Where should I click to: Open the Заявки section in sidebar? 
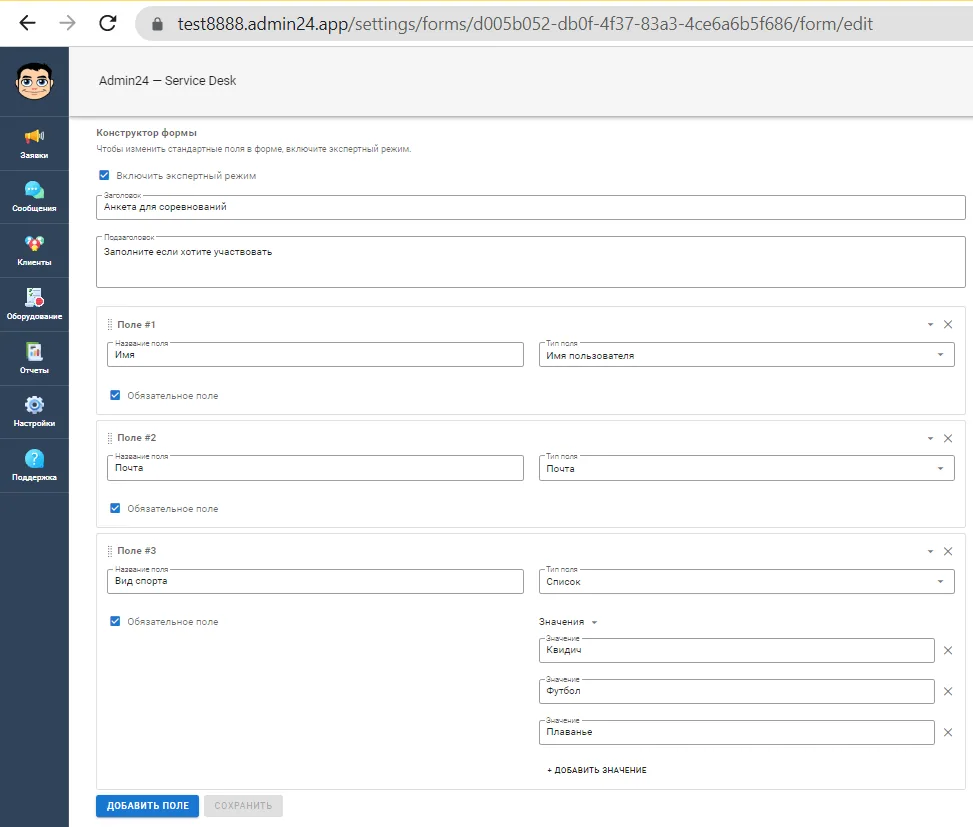[x=34, y=143]
